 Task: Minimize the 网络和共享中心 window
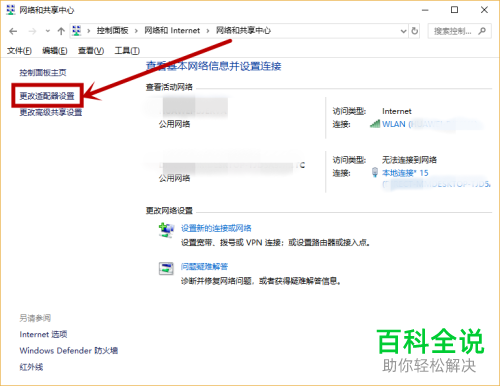pos(425,10)
